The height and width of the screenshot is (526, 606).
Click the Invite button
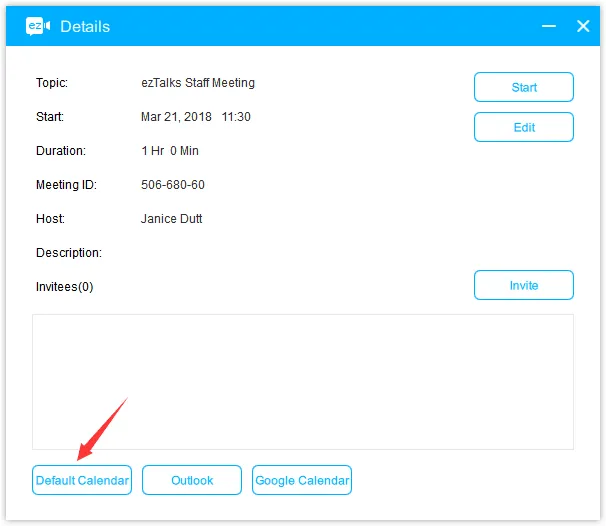(524, 285)
